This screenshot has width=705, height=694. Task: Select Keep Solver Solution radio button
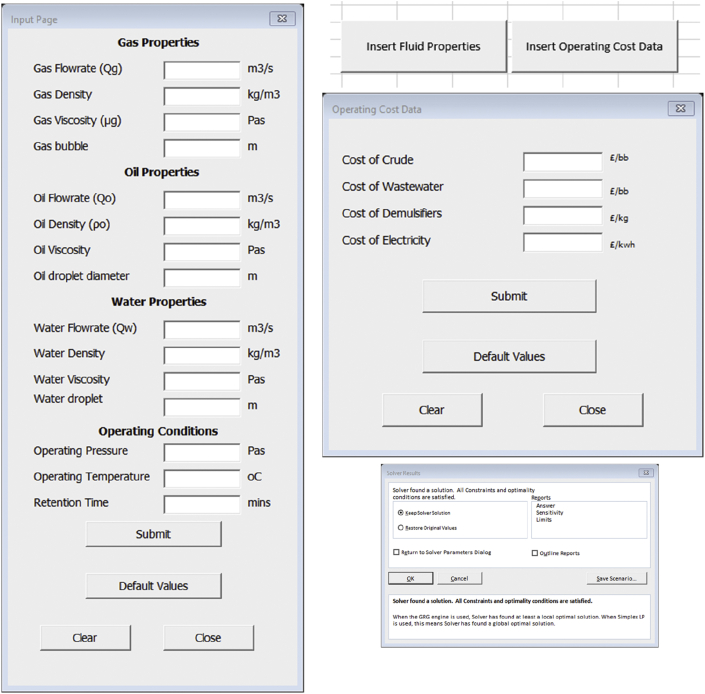(x=401, y=512)
